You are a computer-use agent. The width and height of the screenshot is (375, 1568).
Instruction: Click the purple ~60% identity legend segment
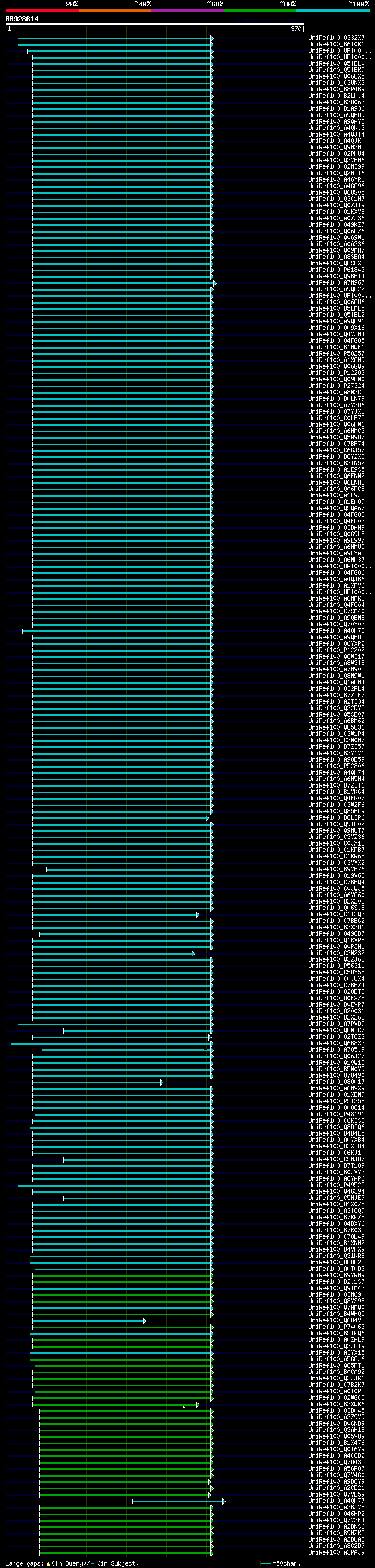187,11
